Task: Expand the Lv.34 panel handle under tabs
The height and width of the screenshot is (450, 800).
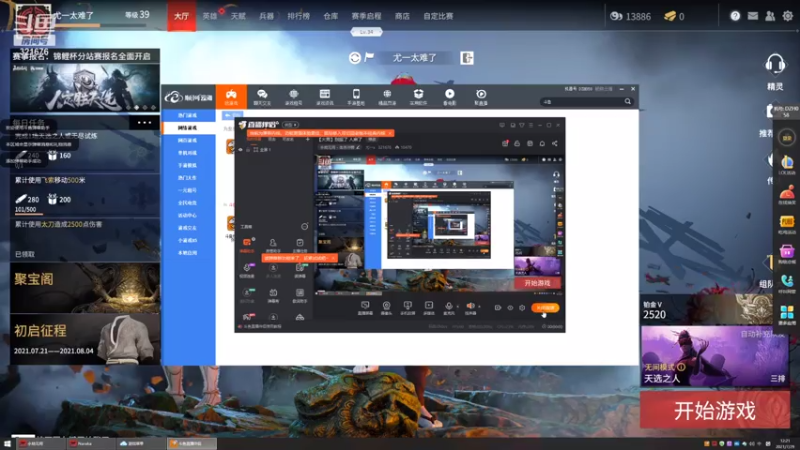Action: (366, 32)
